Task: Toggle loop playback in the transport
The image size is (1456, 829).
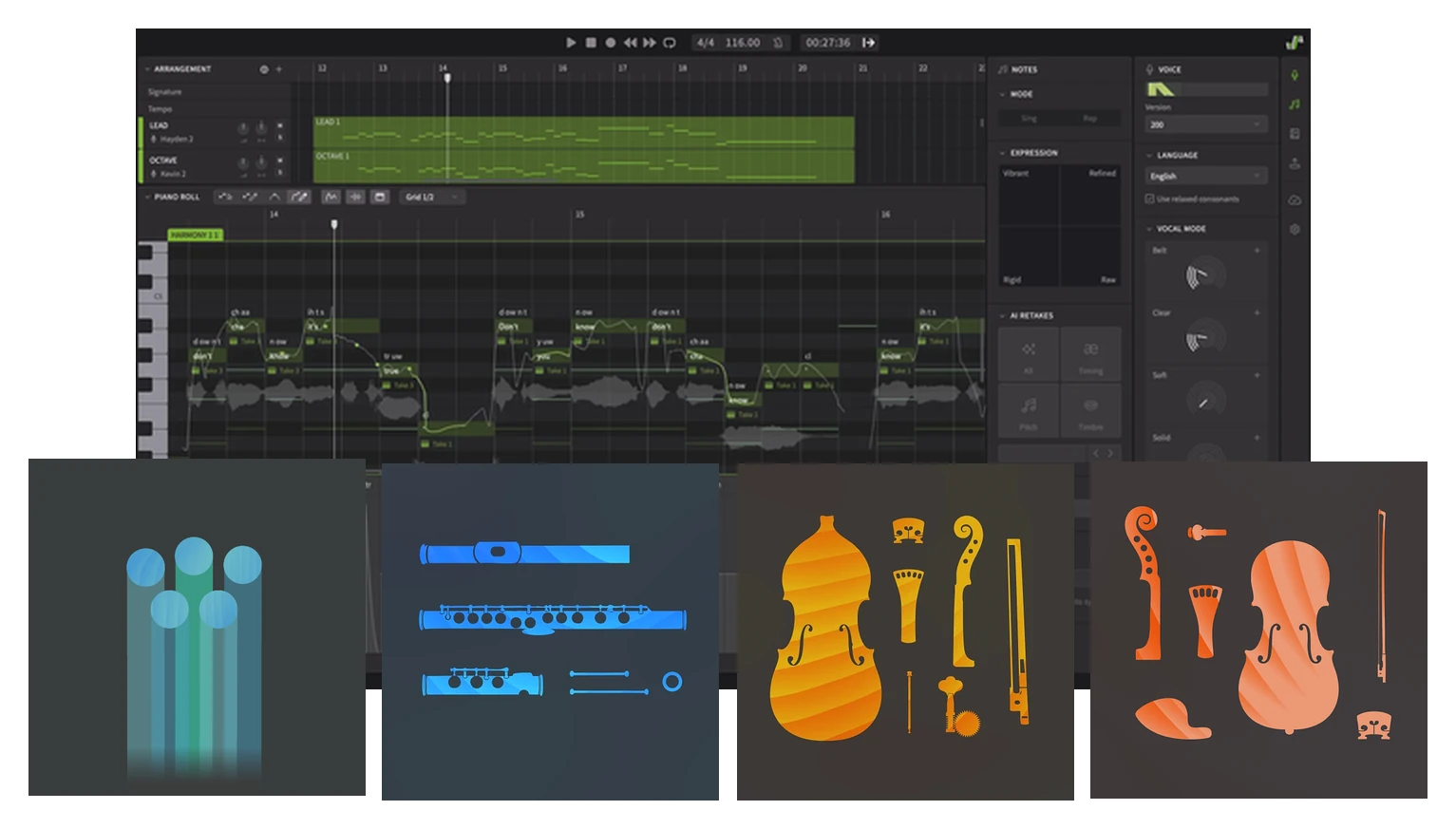Action: [670, 43]
